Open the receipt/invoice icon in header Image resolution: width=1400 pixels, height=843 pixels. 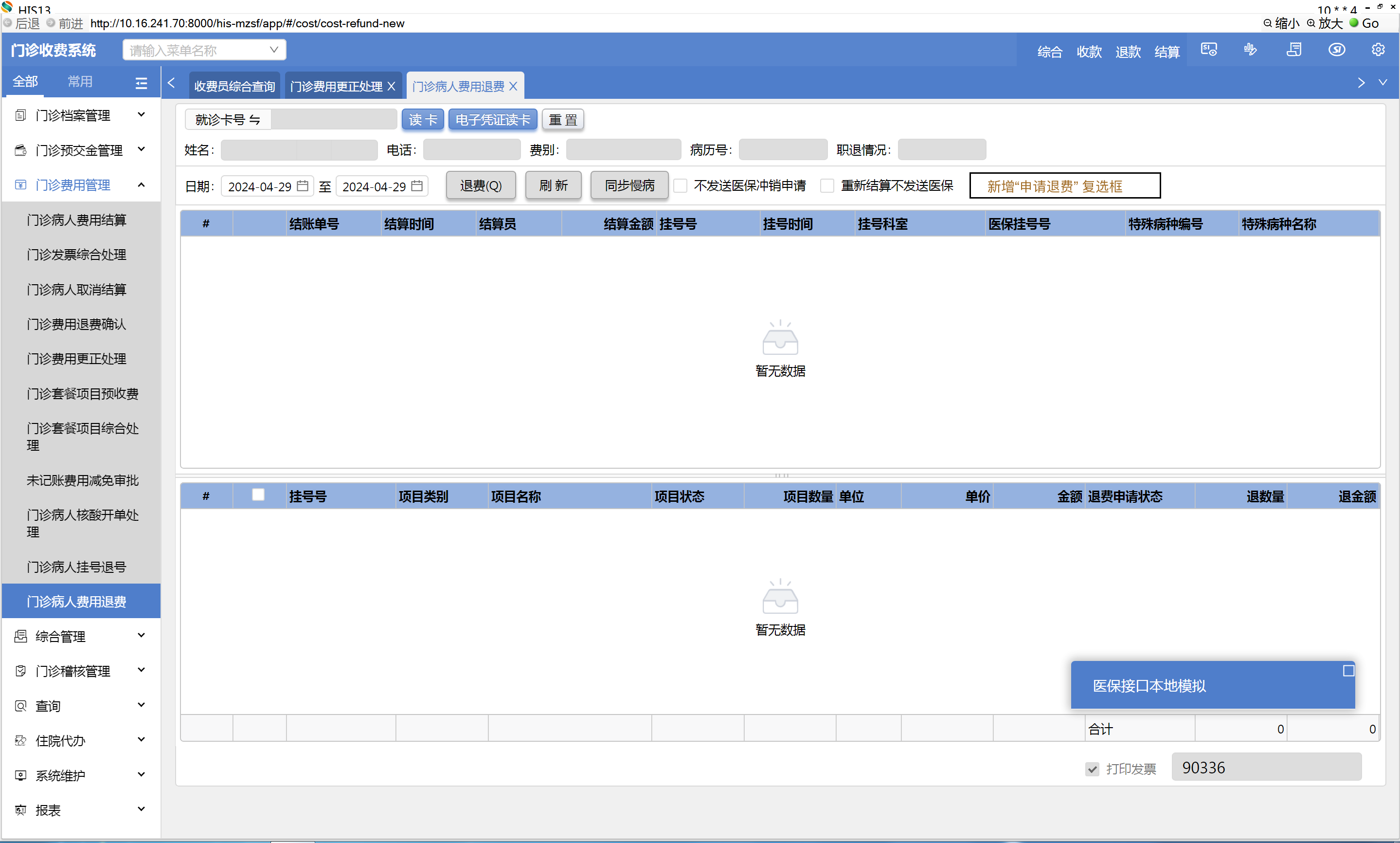pos(1294,50)
